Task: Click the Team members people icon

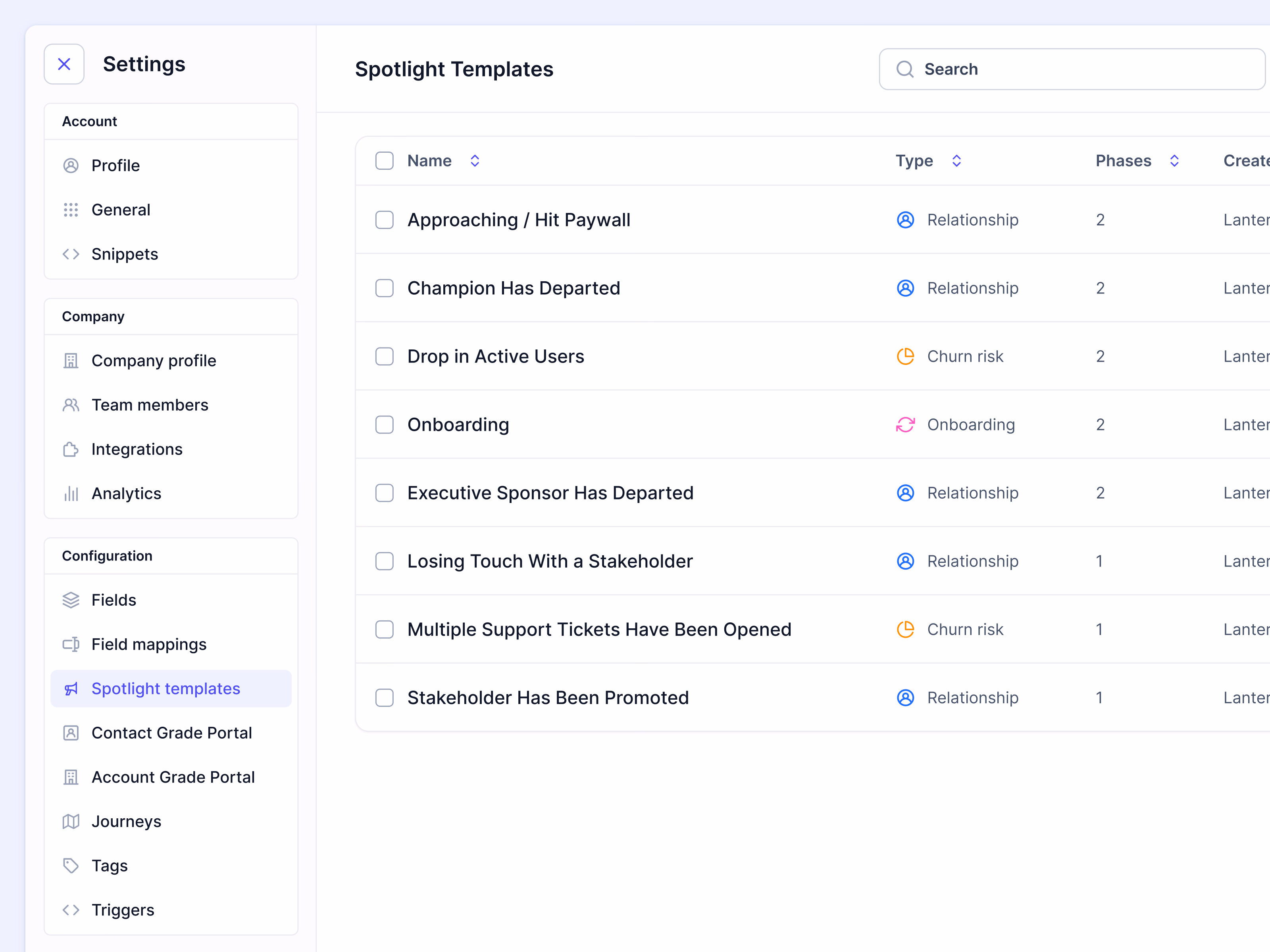Action: (71, 405)
